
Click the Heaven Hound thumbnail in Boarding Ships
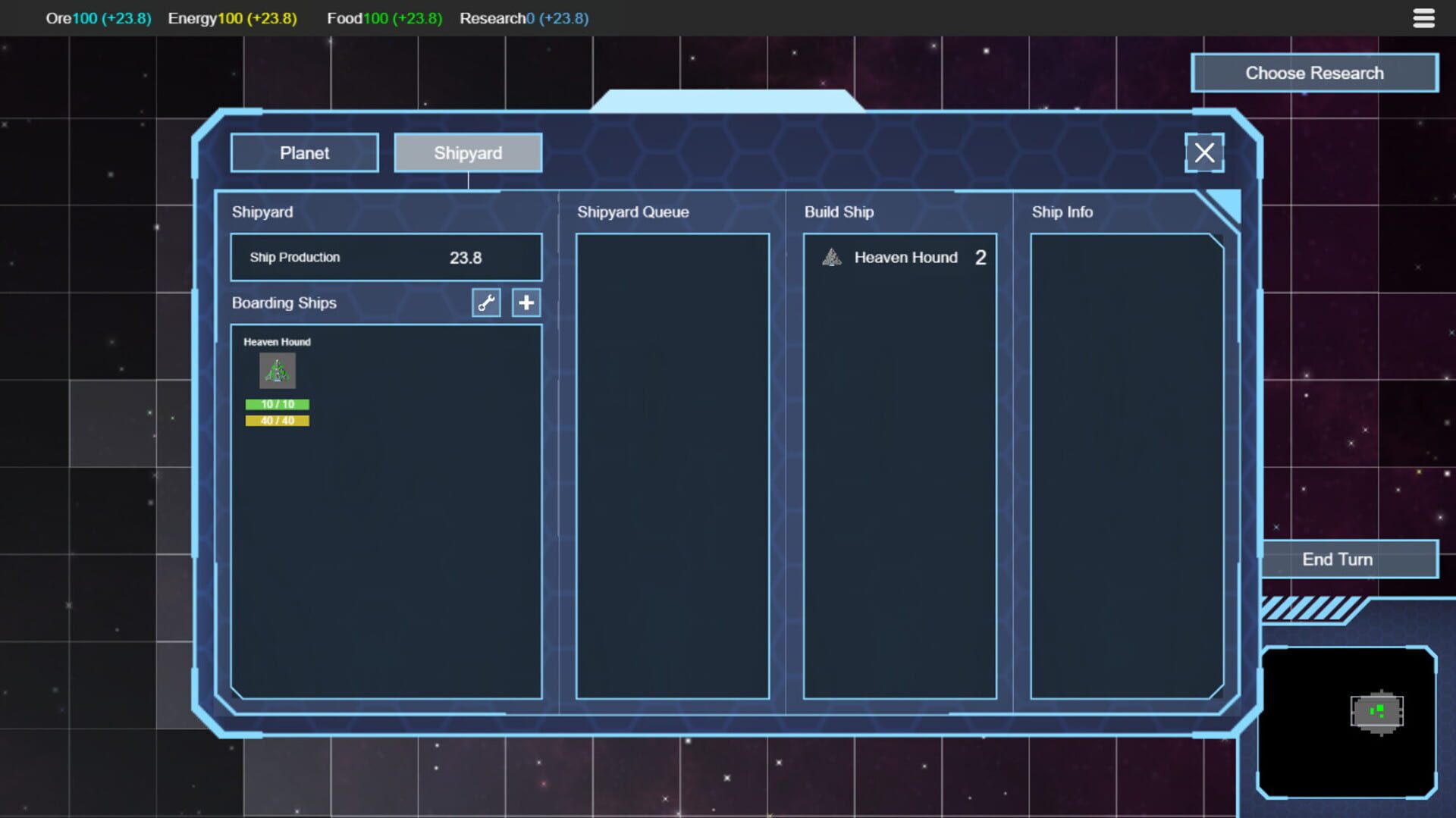278,371
